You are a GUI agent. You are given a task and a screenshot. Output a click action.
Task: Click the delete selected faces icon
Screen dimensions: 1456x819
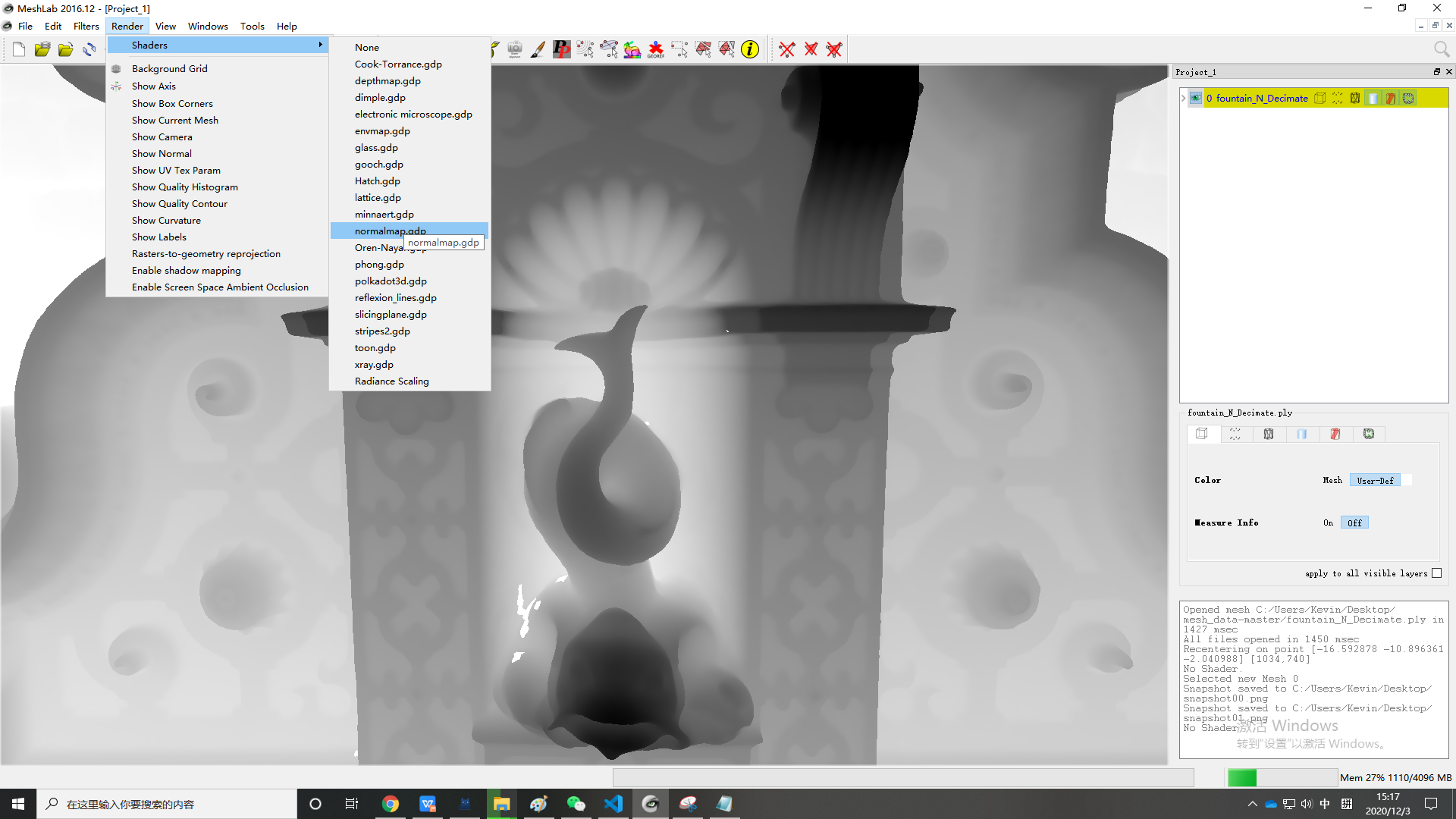[811, 50]
